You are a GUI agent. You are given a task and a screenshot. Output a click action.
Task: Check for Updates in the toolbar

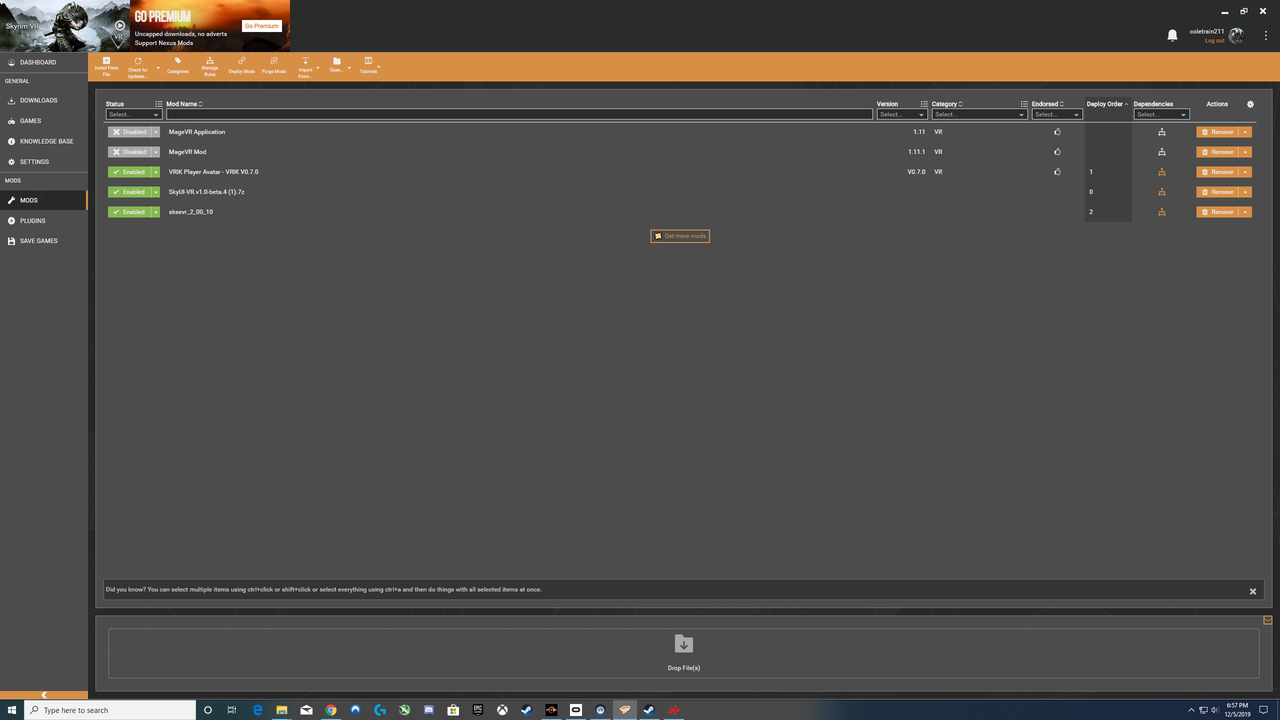[137, 66]
